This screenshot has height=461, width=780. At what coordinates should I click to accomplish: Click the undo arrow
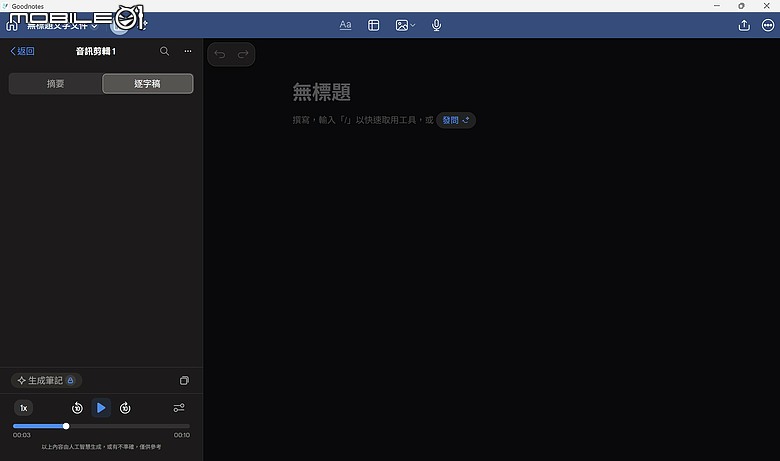point(220,54)
